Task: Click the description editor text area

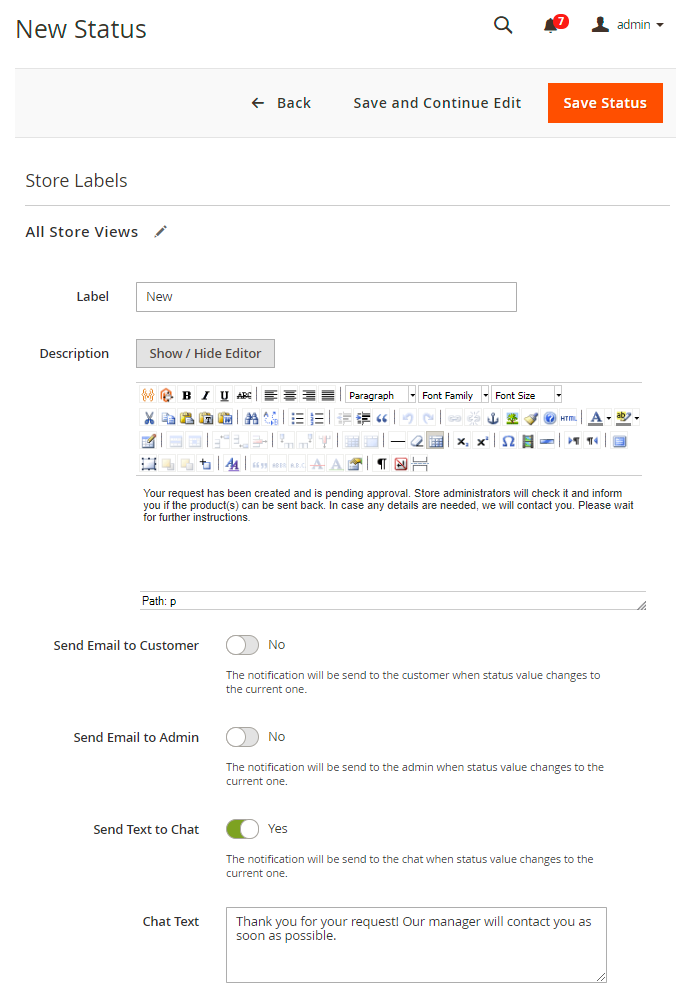Action: click(391, 534)
